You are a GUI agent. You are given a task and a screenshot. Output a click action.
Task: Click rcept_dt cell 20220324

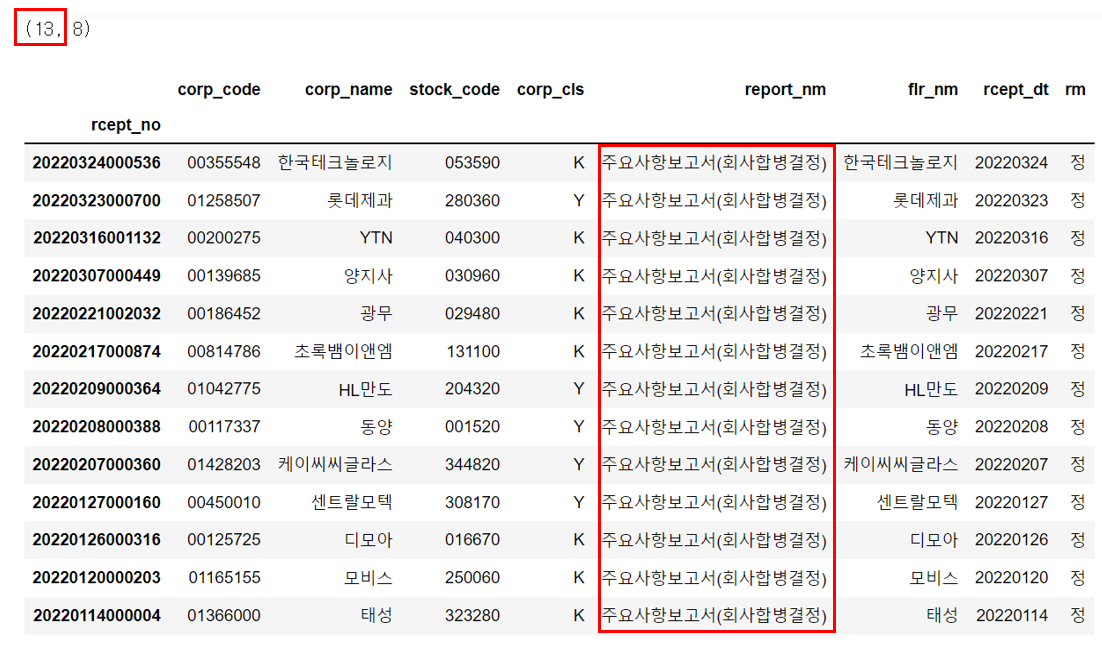click(1011, 163)
